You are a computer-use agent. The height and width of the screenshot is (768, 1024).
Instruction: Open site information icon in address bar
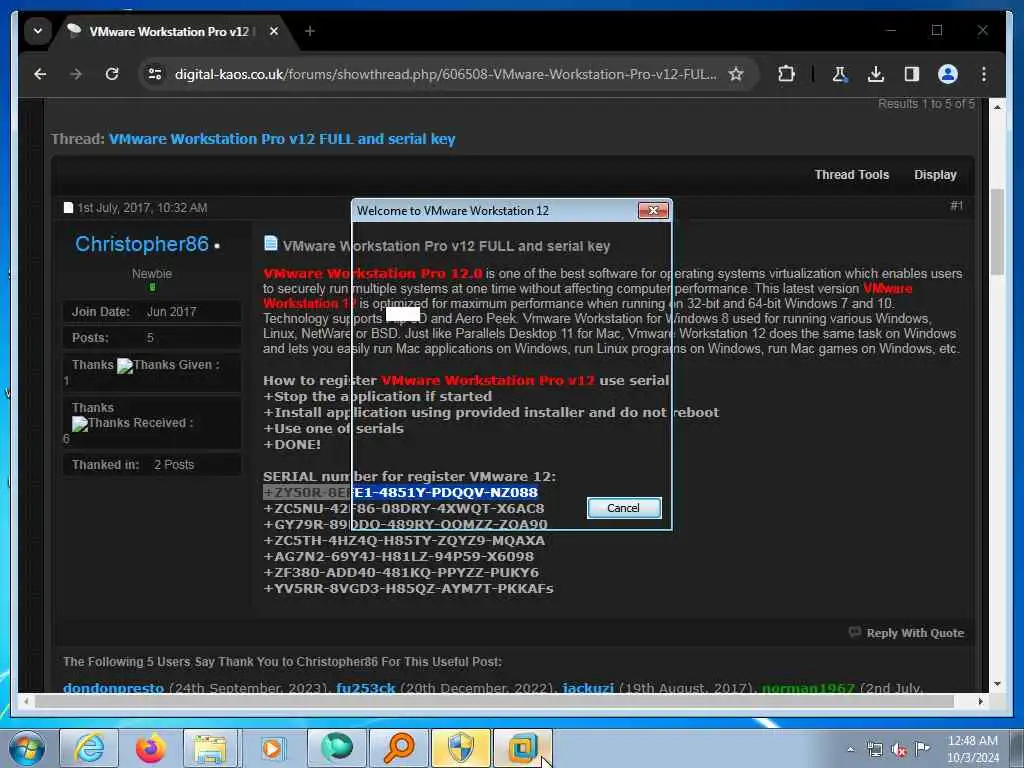[x=155, y=74]
